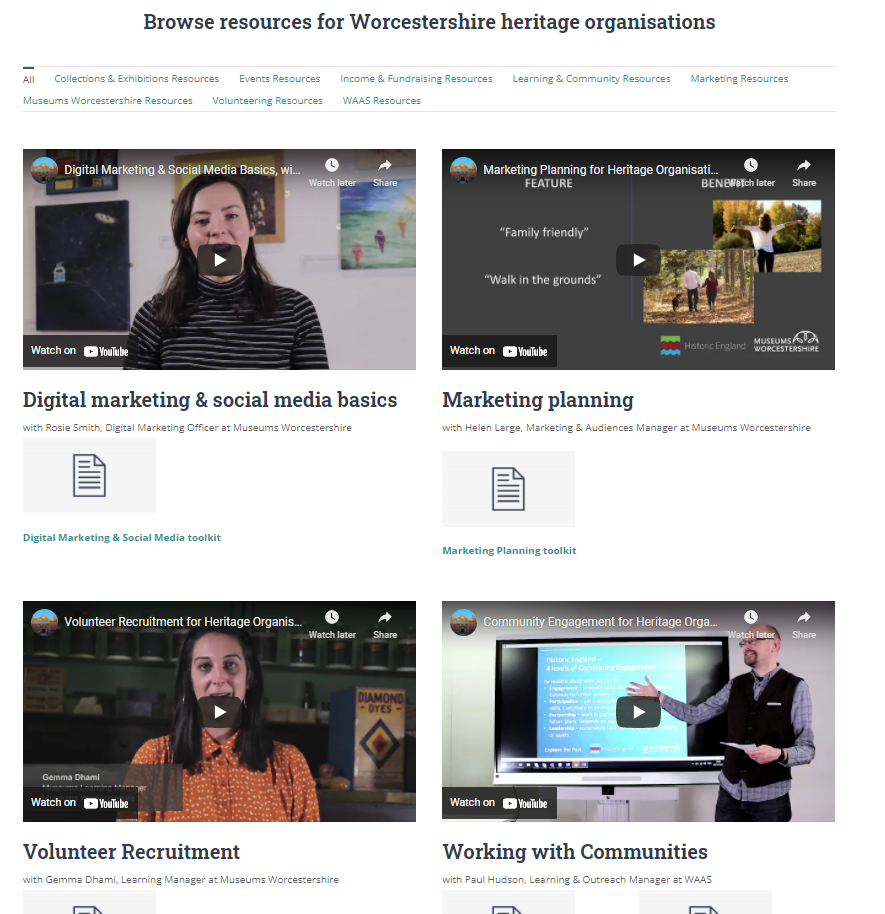Filter by Volunteering Resources

click(267, 101)
